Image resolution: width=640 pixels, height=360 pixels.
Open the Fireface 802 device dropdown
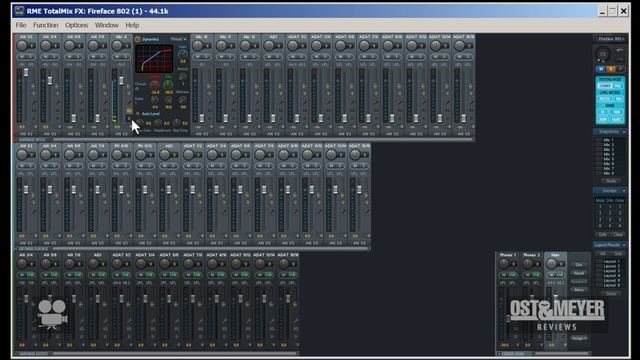tap(610, 39)
